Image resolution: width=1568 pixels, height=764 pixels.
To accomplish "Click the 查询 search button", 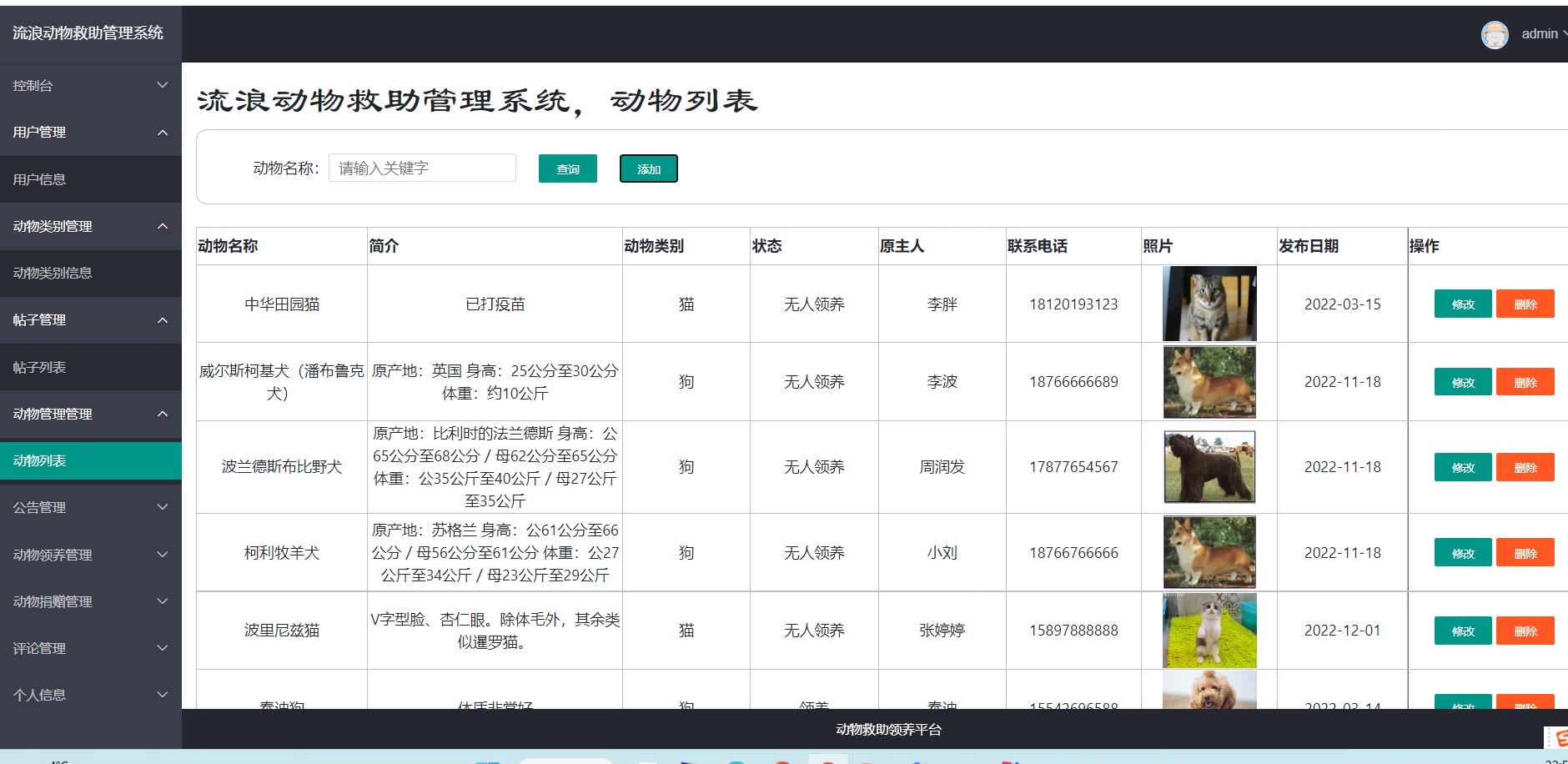I will pyautogui.click(x=567, y=168).
